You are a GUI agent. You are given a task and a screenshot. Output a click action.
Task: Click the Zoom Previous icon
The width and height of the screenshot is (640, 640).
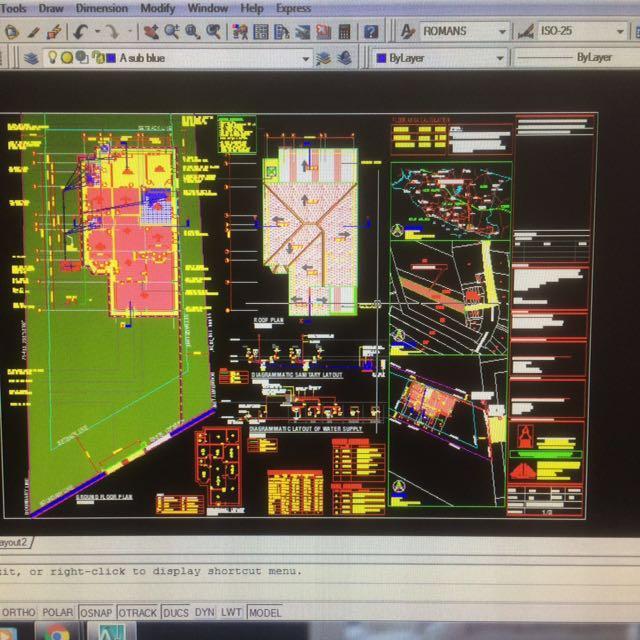pos(214,32)
